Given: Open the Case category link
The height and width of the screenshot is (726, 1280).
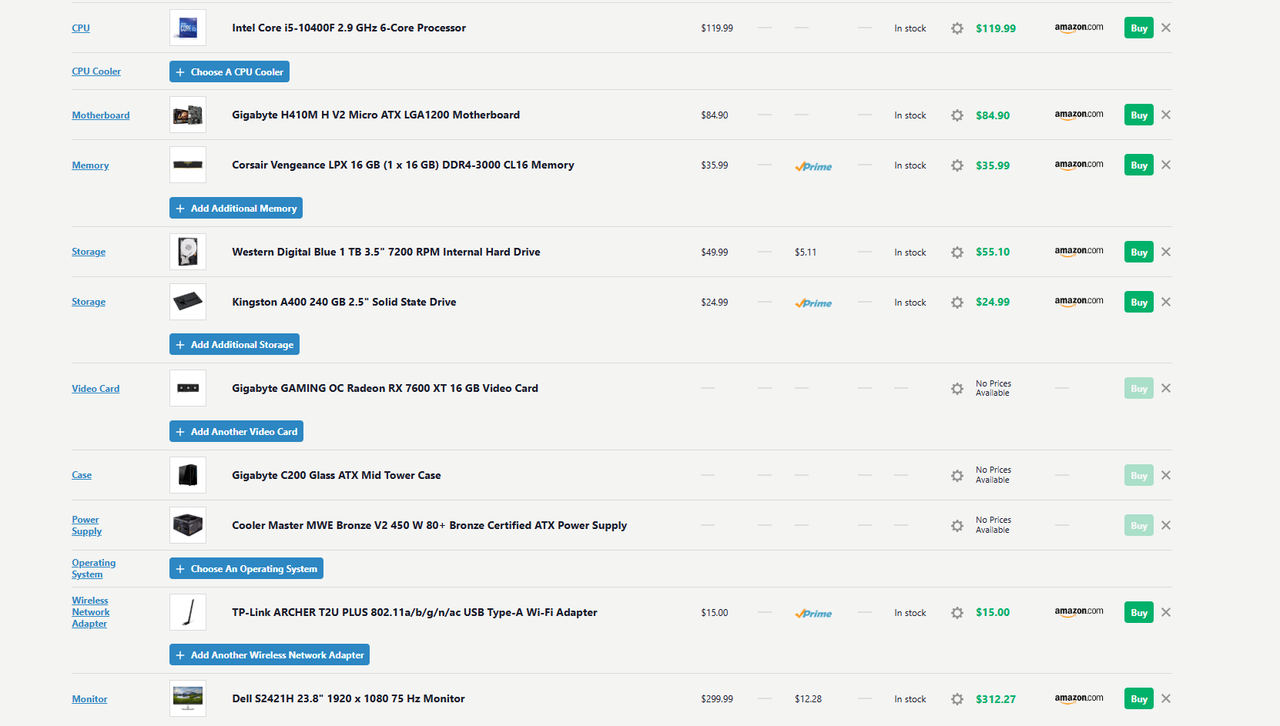Looking at the screenshot, I should pyautogui.click(x=82, y=475).
